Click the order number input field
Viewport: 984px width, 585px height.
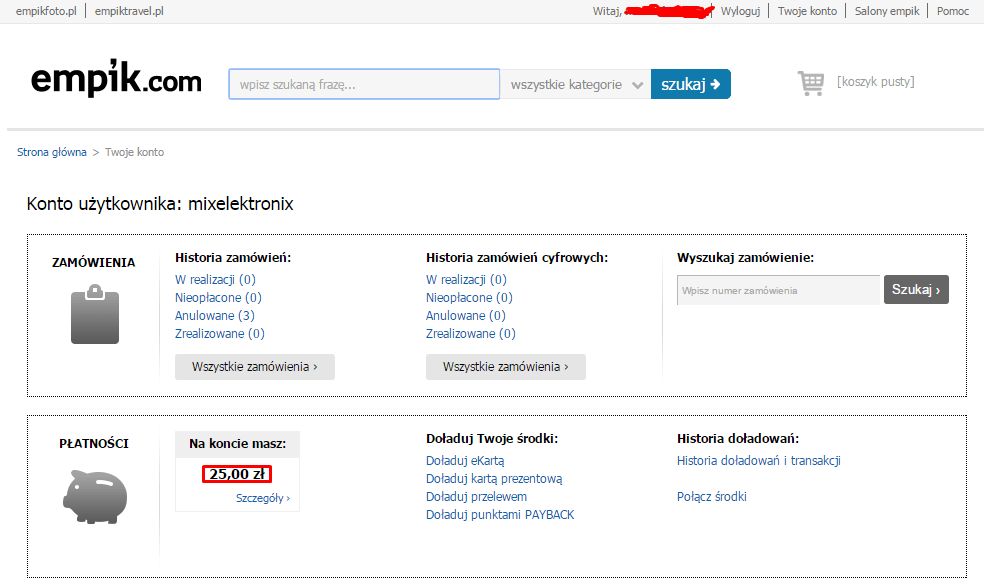point(778,290)
